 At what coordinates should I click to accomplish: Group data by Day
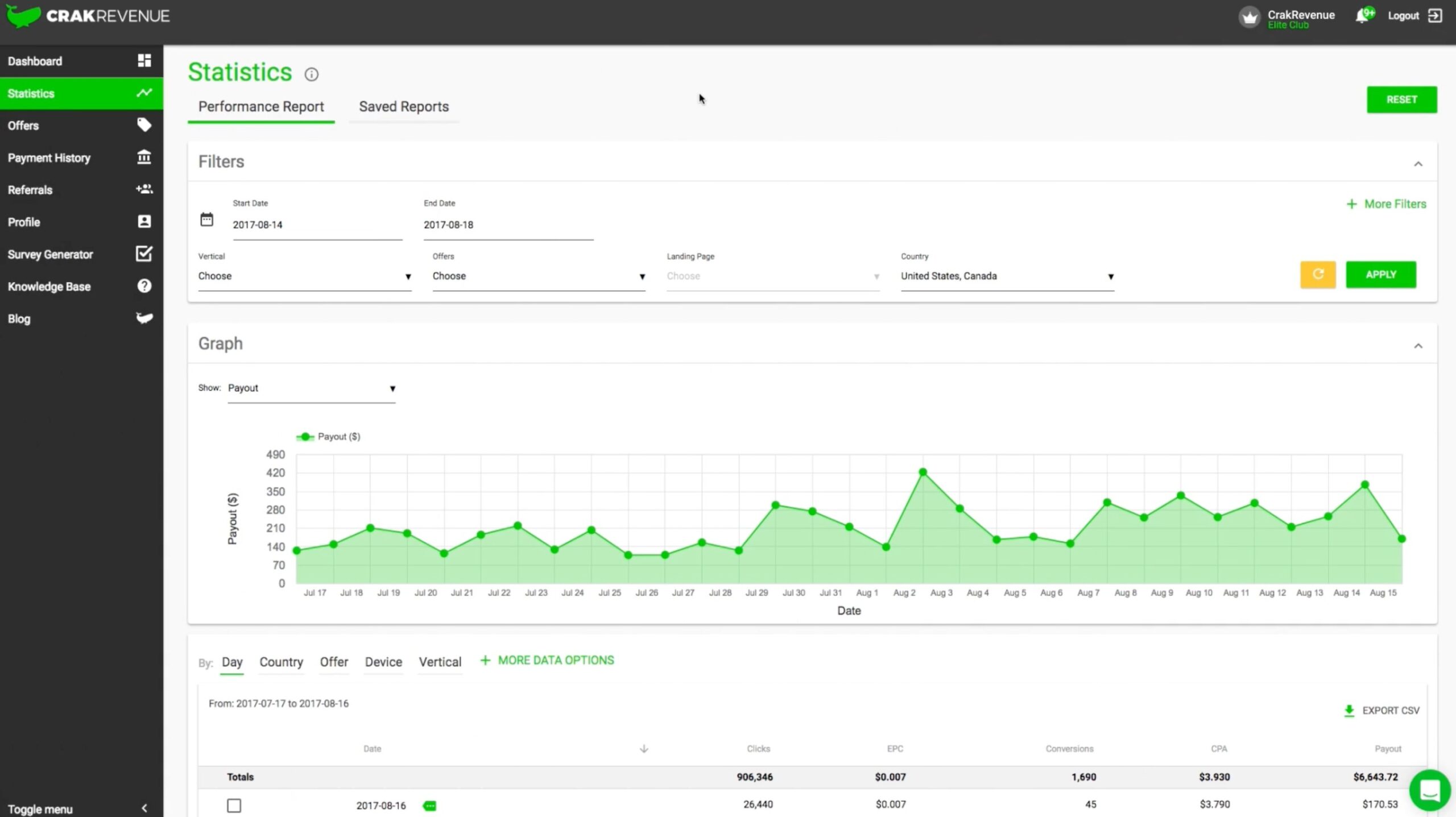pos(232,662)
